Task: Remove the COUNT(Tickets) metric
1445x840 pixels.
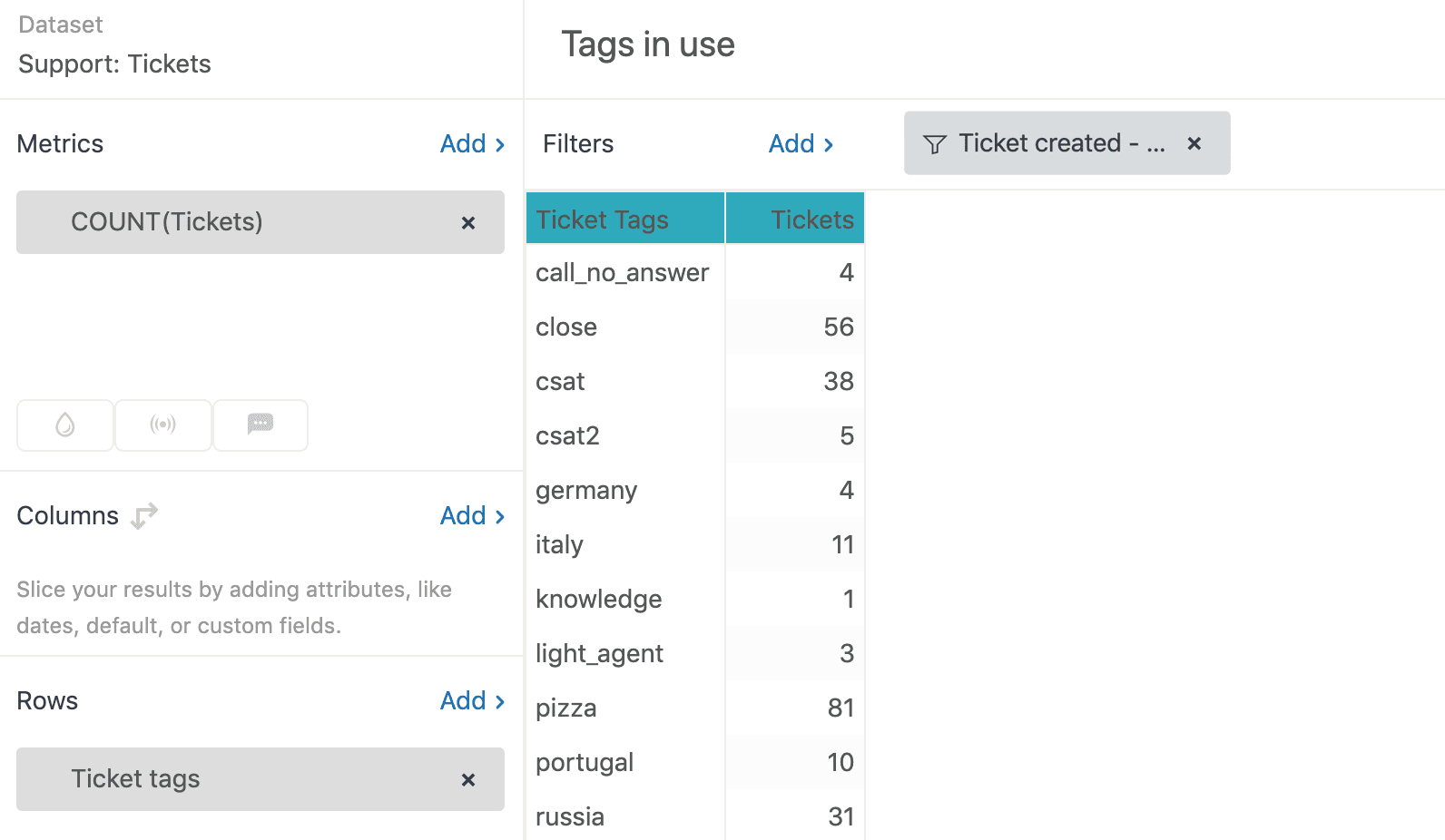Action: coord(468,223)
